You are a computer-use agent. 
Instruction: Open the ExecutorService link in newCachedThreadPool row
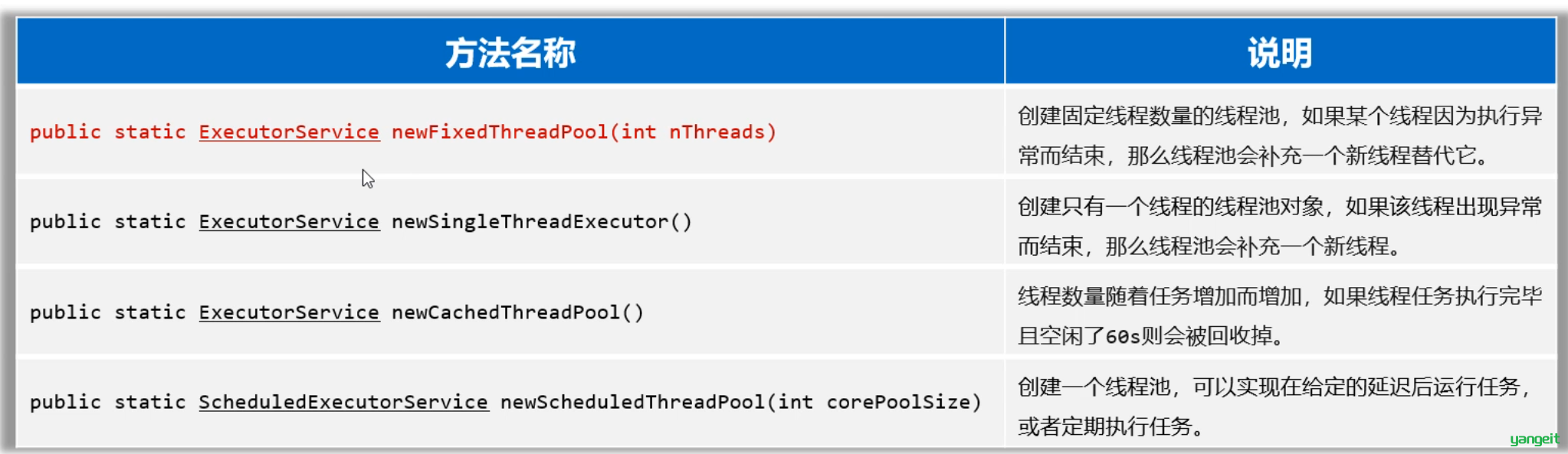tap(289, 312)
